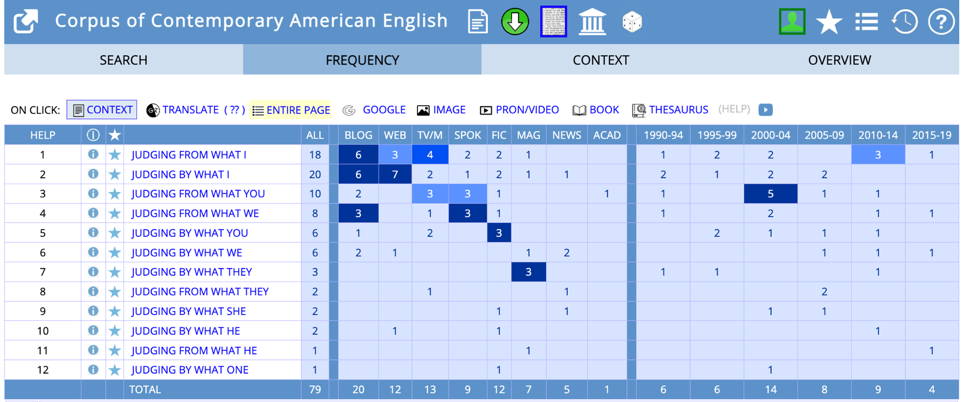Viewport: 964px width, 402px height.
Task: Open the history clock icon
Action: click(x=904, y=22)
